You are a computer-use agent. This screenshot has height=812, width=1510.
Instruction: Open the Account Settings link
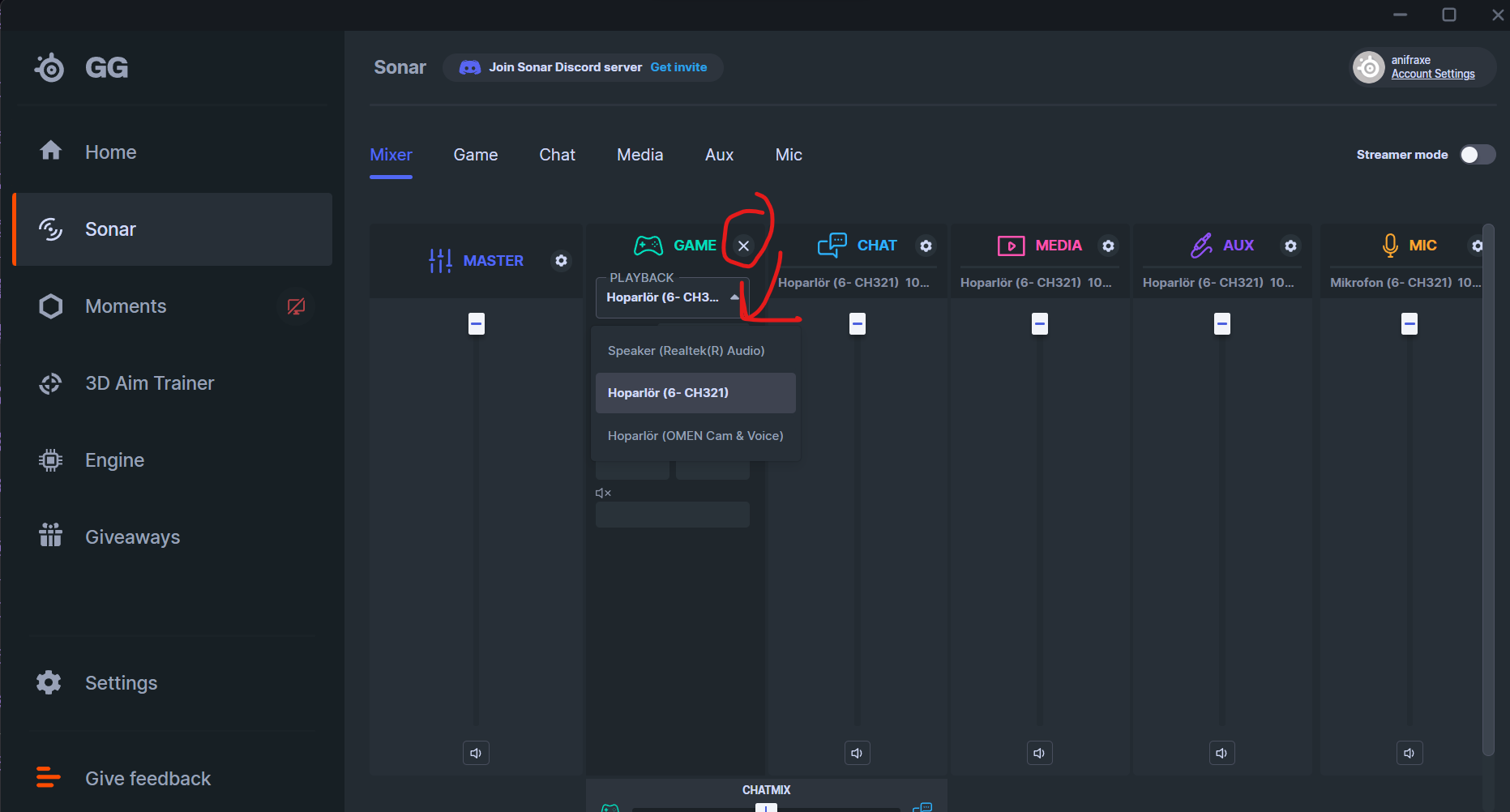[x=1433, y=74]
